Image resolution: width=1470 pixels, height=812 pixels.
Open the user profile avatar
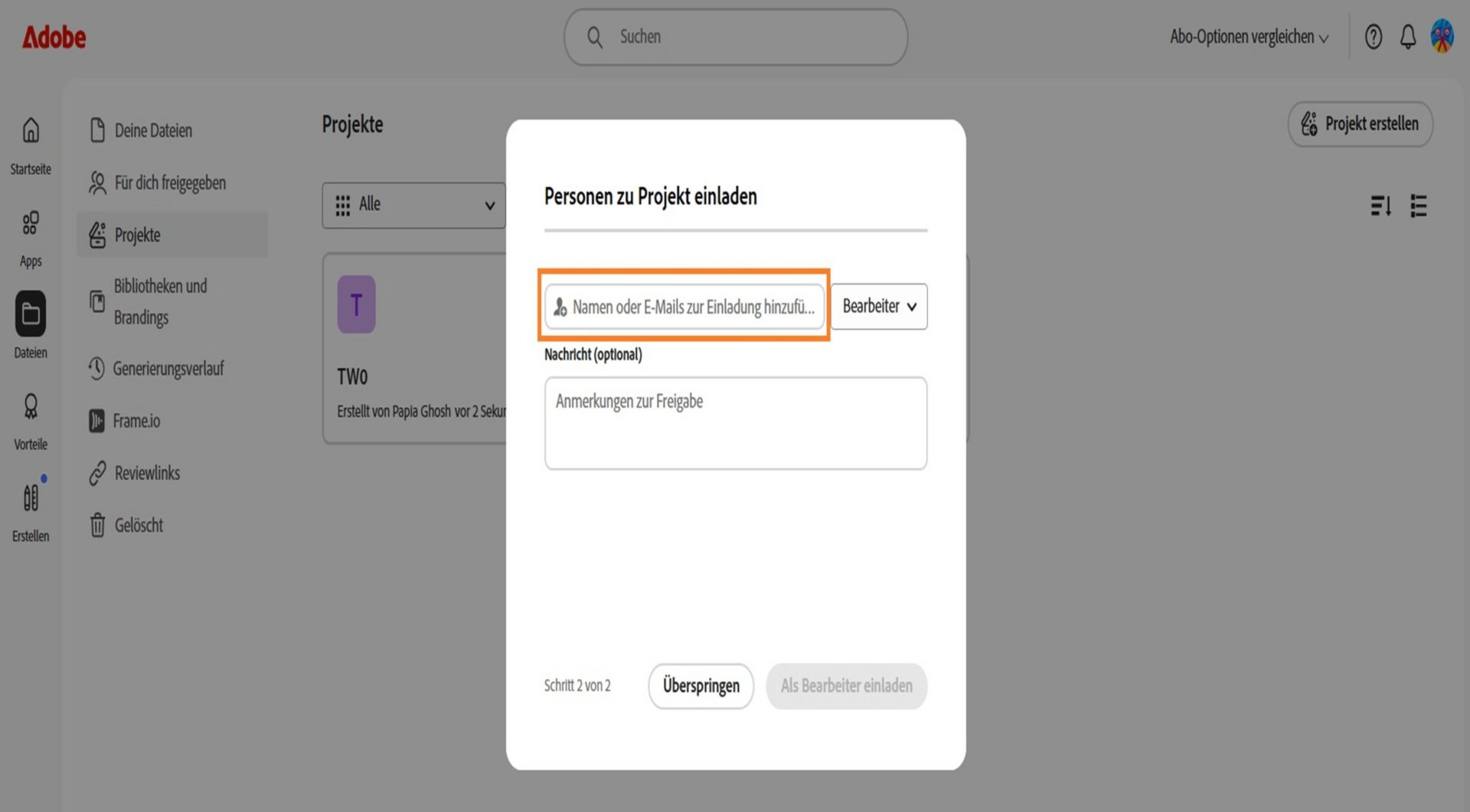(x=1442, y=37)
